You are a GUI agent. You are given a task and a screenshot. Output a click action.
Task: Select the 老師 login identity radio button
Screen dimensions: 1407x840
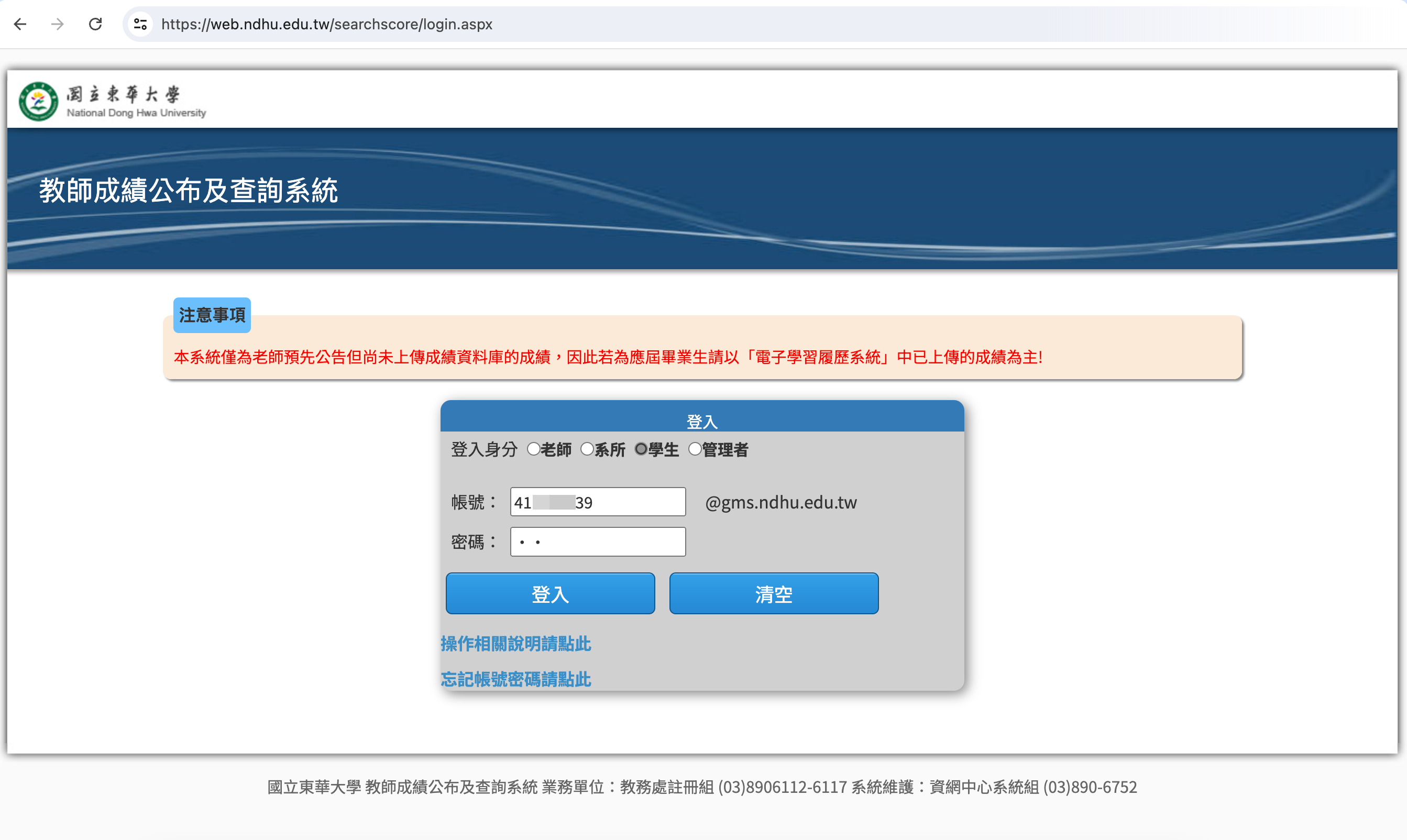[x=533, y=449]
